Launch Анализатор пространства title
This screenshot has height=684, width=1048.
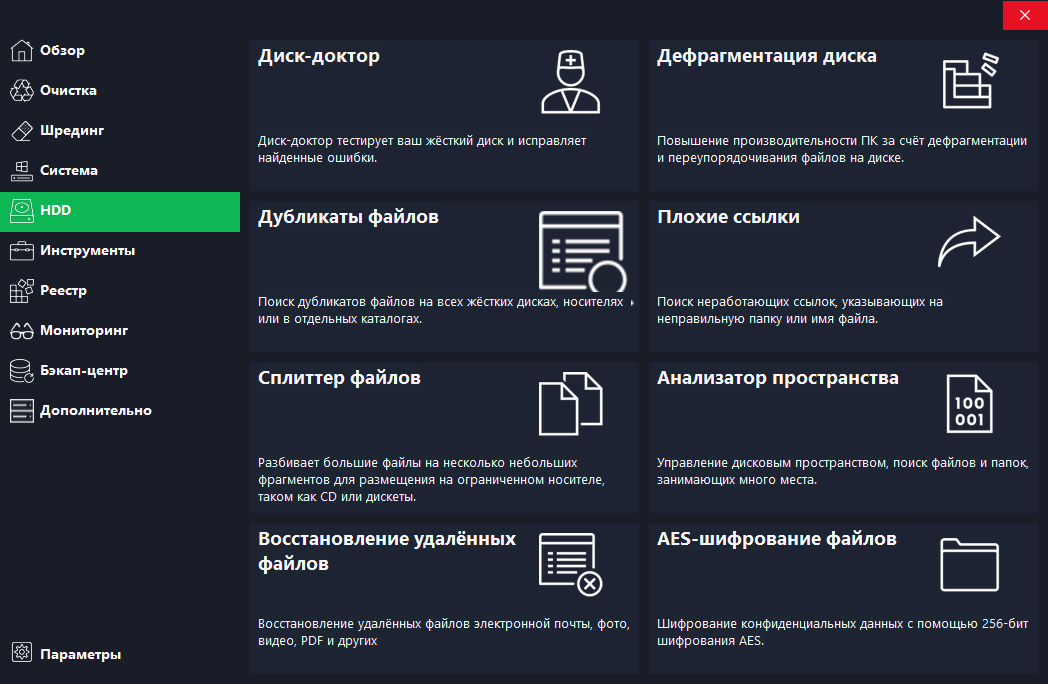[777, 378]
